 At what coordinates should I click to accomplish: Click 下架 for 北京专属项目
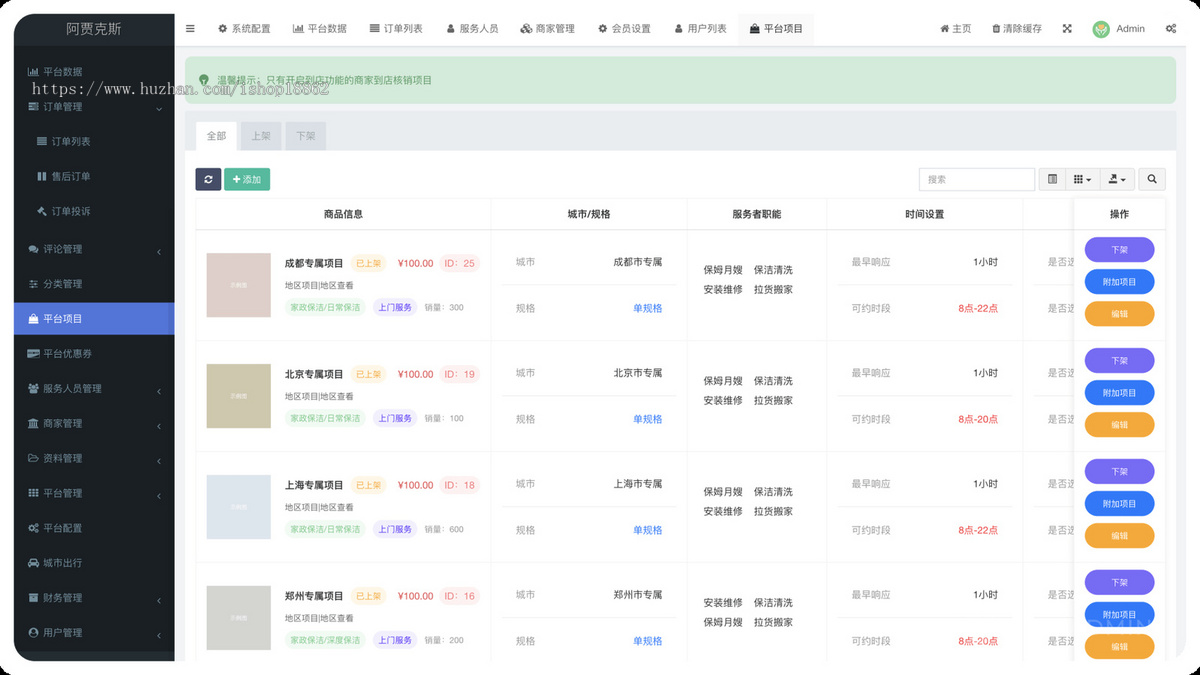click(1119, 361)
